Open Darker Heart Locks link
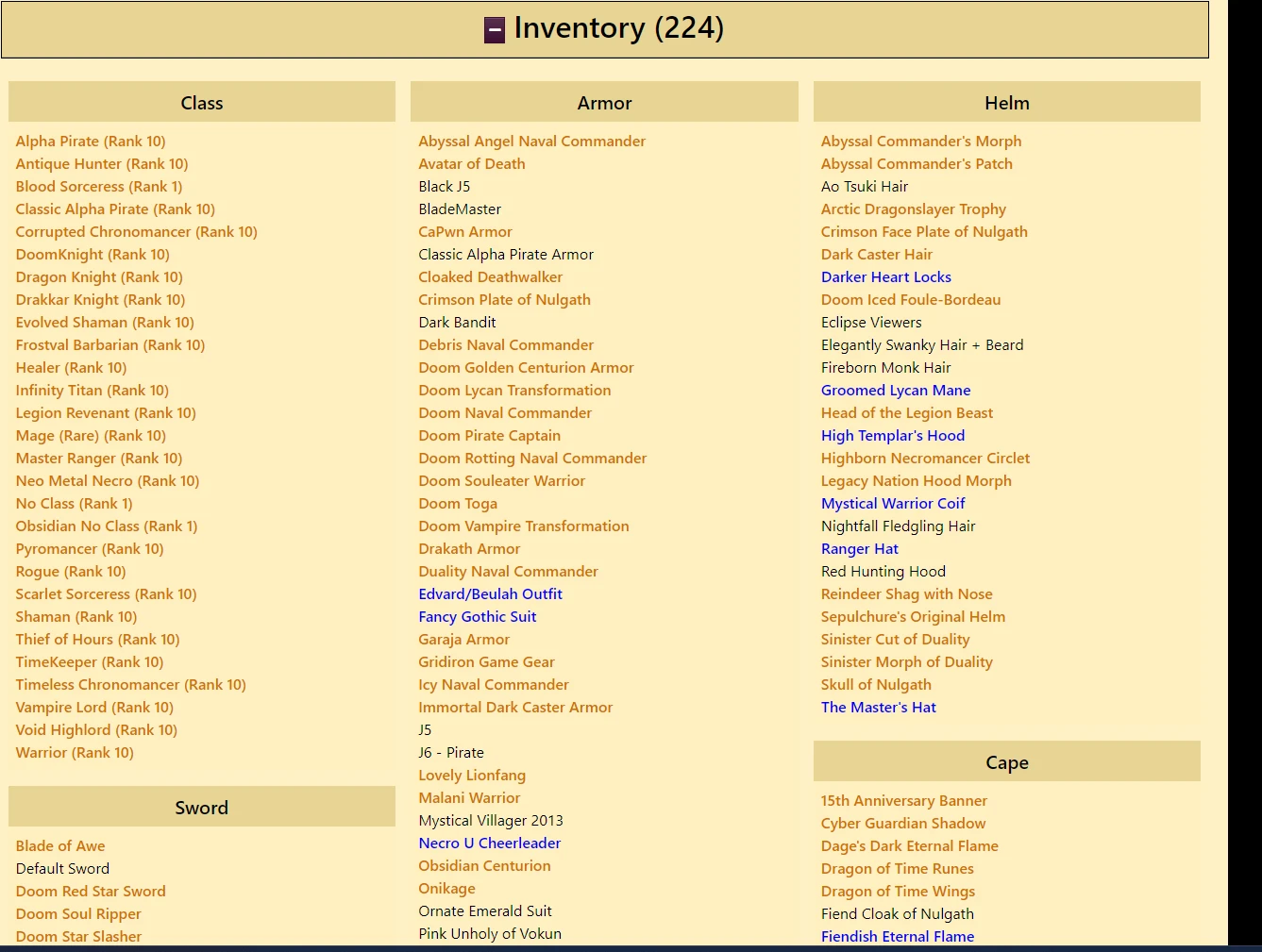Viewport: 1262px width, 952px height. point(886,277)
